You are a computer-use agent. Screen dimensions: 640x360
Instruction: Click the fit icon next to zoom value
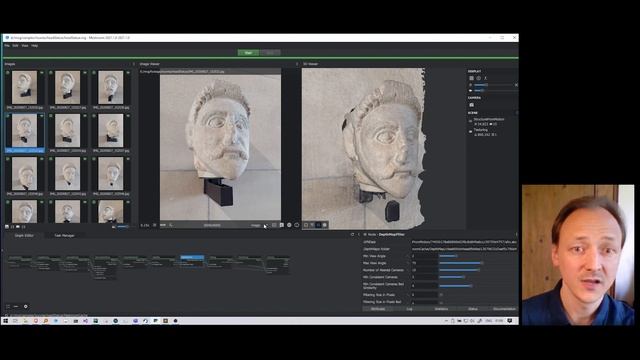[155, 225]
